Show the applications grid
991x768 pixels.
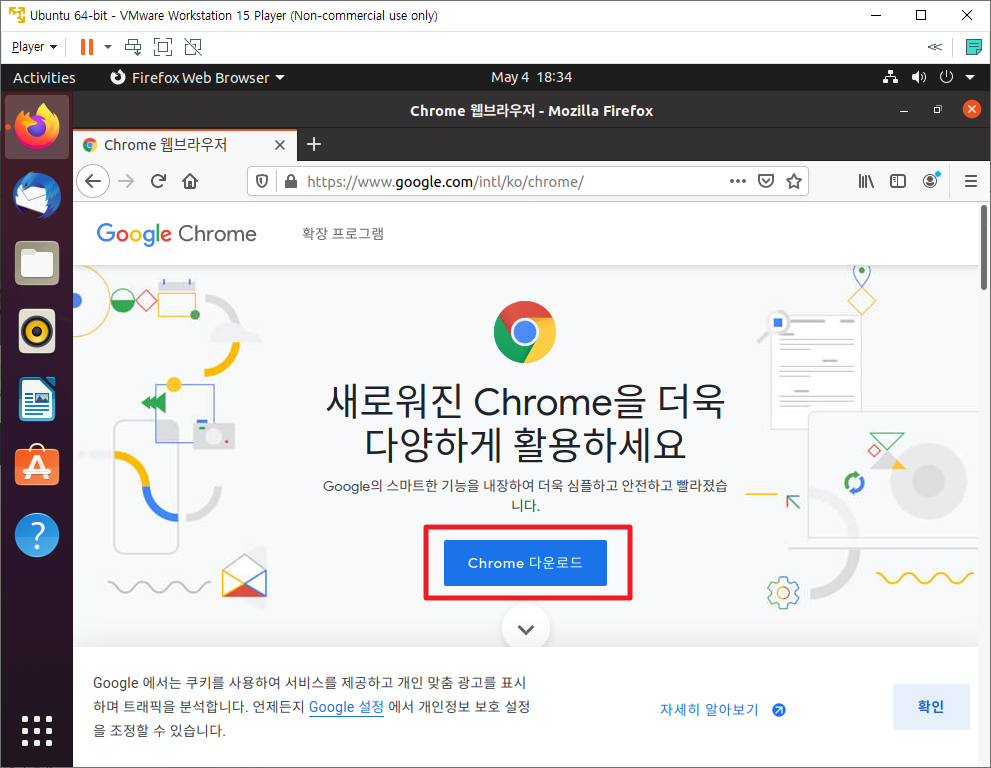37,731
